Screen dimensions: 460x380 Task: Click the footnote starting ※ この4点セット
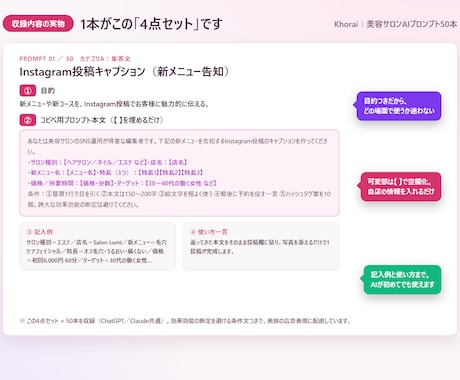click(x=185, y=321)
